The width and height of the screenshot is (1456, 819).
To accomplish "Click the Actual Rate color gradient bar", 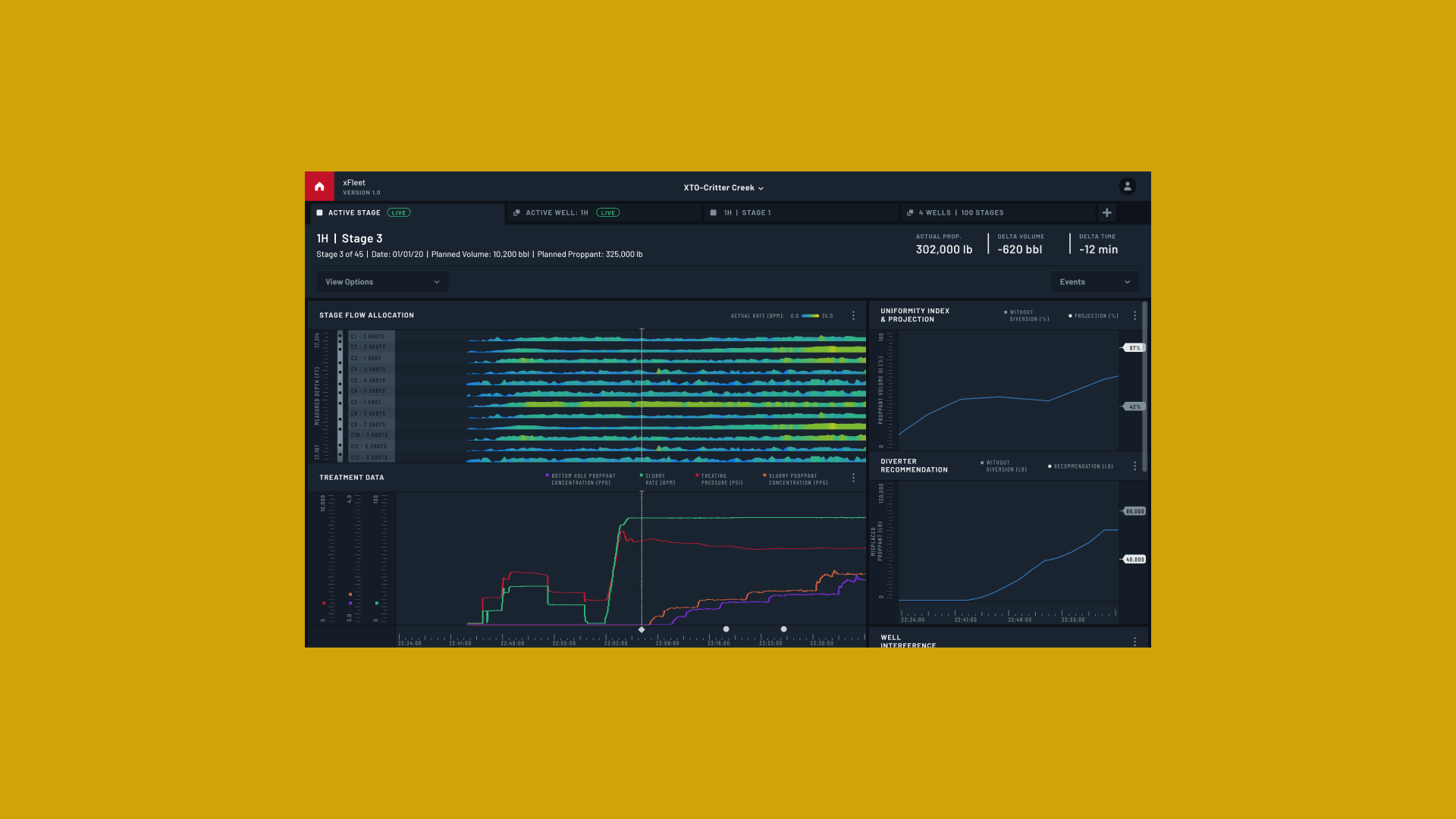I will click(x=810, y=316).
